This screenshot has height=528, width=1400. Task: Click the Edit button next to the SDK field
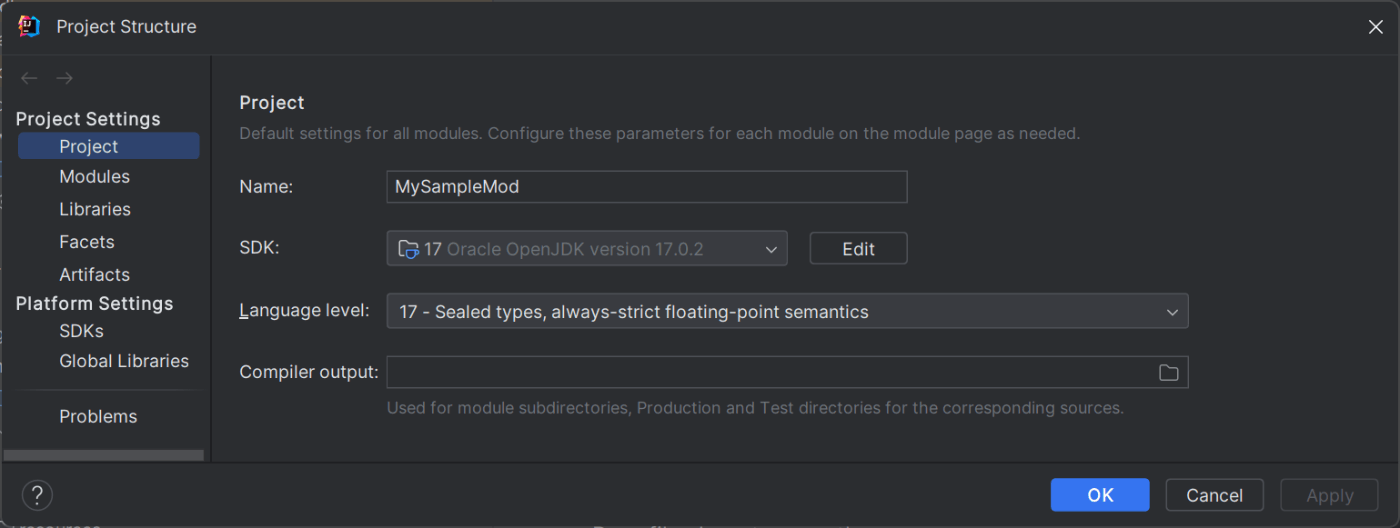click(x=858, y=249)
